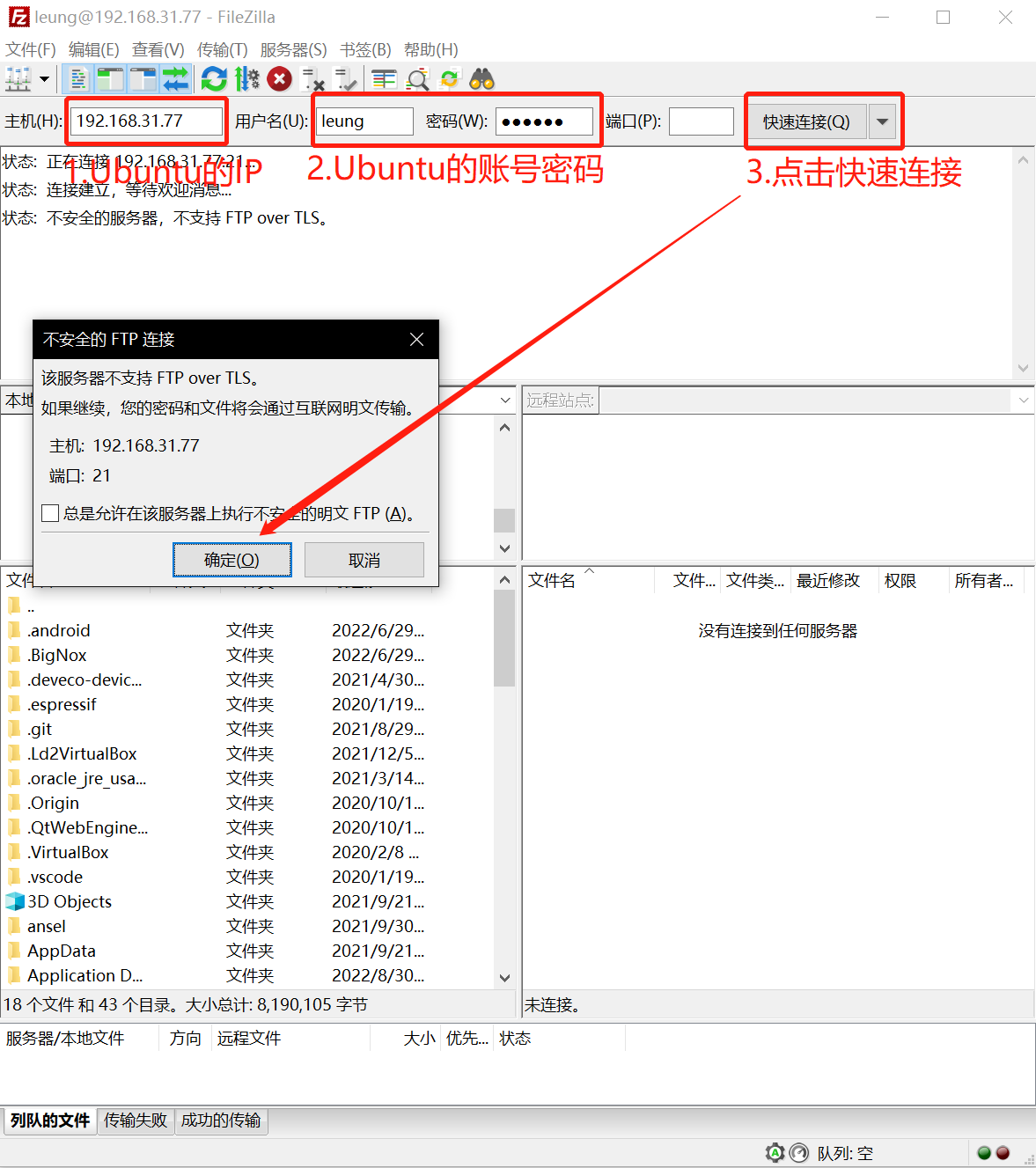Open the directory listing filters icon
This screenshot has width=1036, height=1168.
point(384,79)
